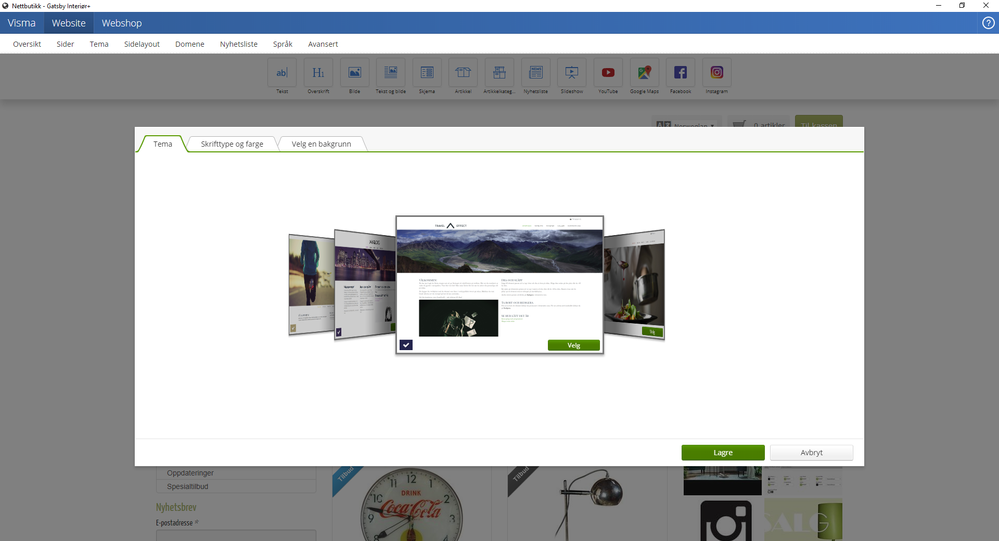This screenshot has height=541, width=999.
Task: Add a YouTube video element
Action: click(x=608, y=73)
